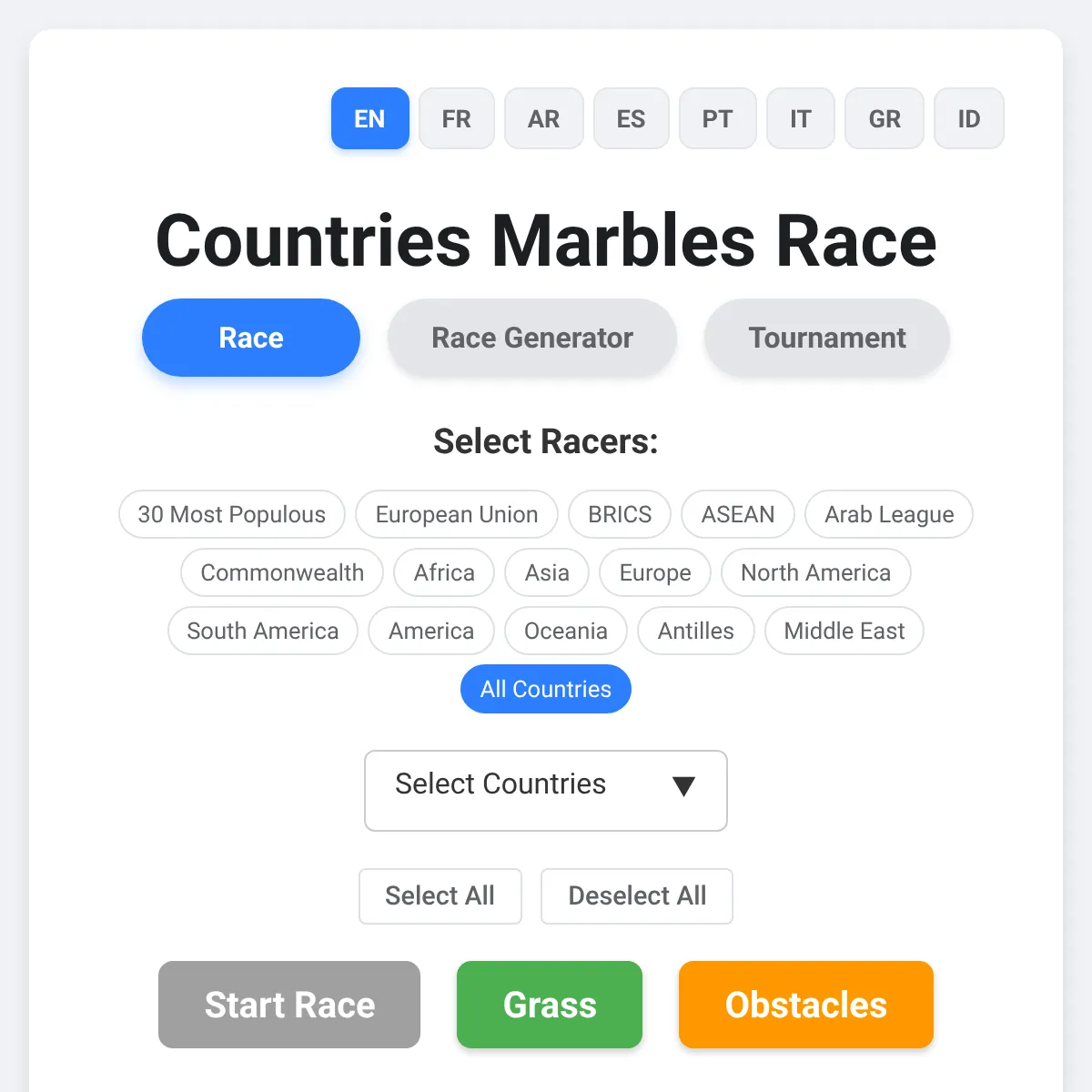Choose the All Countries chip
This screenshot has width=1092, height=1092.
(x=545, y=689)
